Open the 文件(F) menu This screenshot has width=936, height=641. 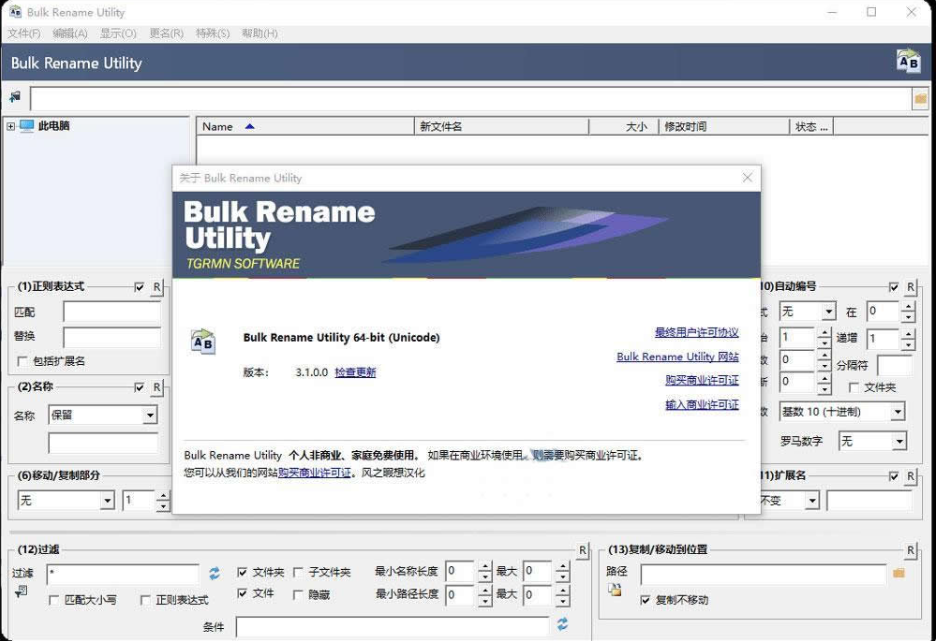20,33
